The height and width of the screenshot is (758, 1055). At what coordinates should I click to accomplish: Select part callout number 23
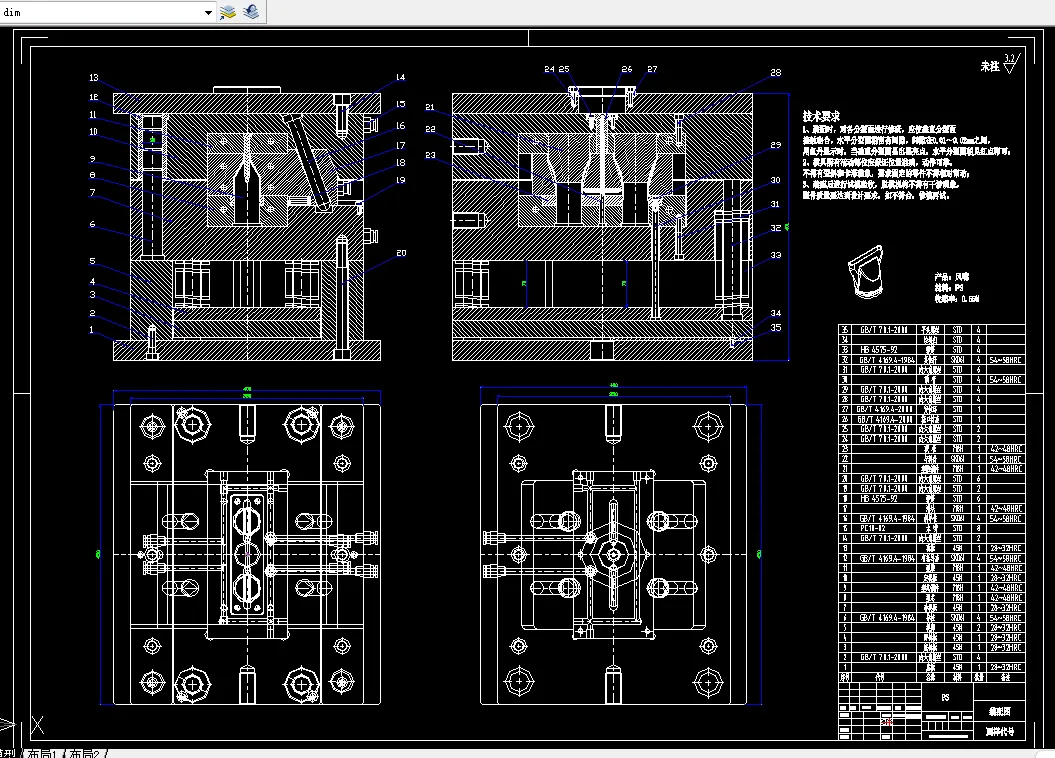[x=430, y=155]
